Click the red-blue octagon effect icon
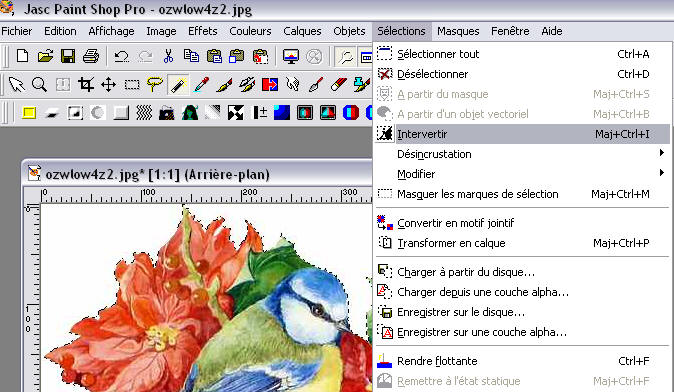 coord(351,113)
